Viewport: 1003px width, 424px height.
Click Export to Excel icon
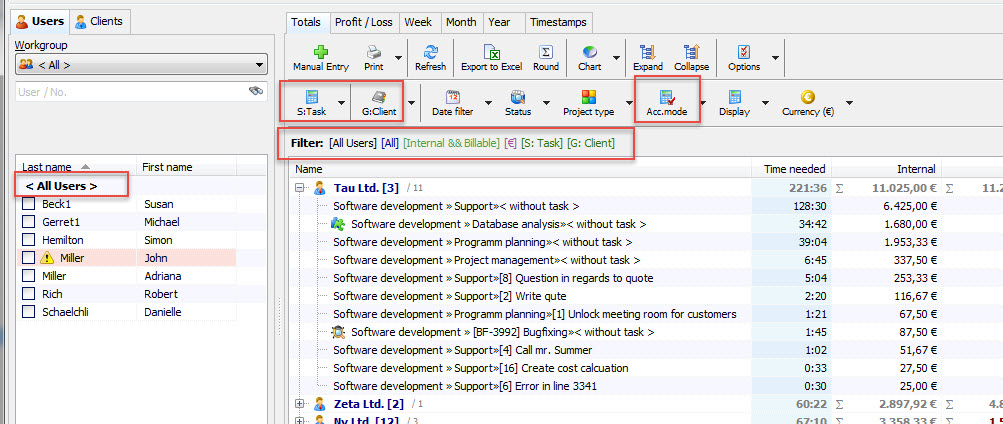491,52
